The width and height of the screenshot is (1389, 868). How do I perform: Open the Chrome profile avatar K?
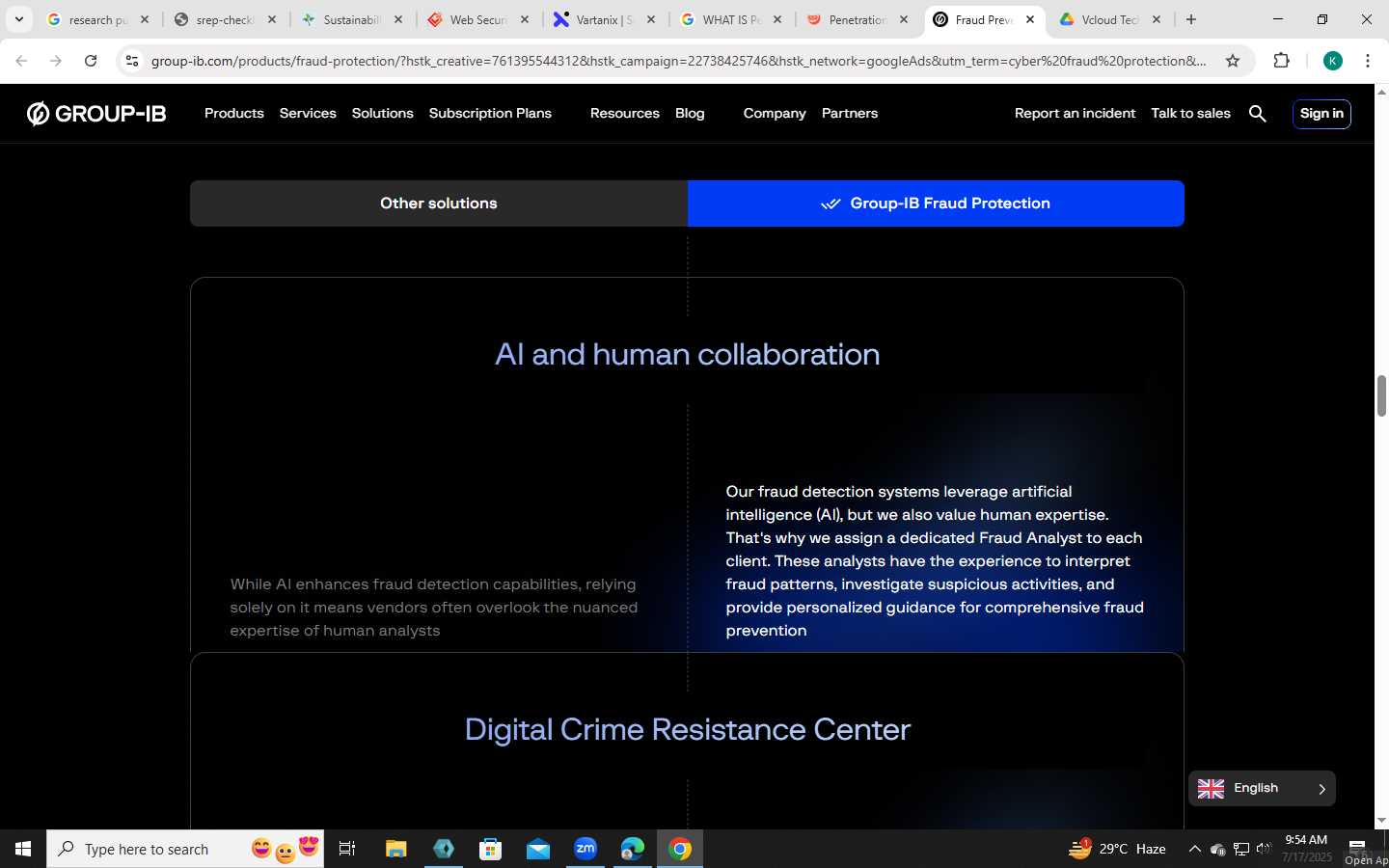click(x=1333, y=61)
